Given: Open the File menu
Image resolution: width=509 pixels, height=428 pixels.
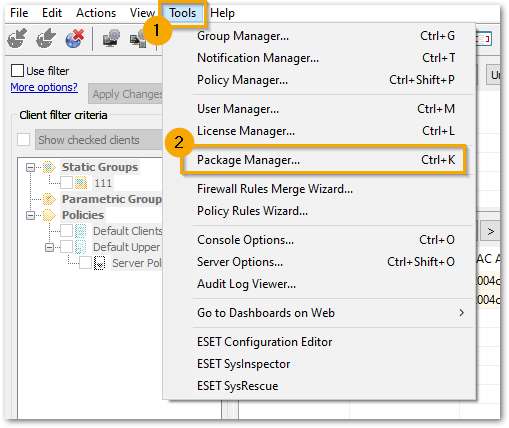Looking at the screenshot, I should pos(19,13).
